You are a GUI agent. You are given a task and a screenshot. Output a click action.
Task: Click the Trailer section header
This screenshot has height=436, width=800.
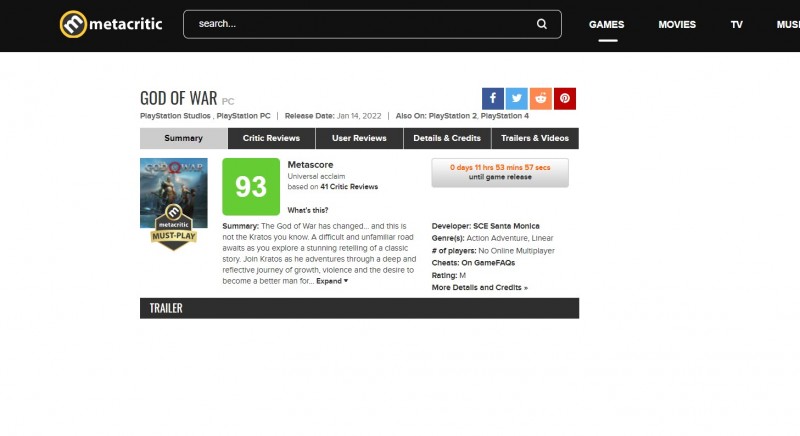359,308
